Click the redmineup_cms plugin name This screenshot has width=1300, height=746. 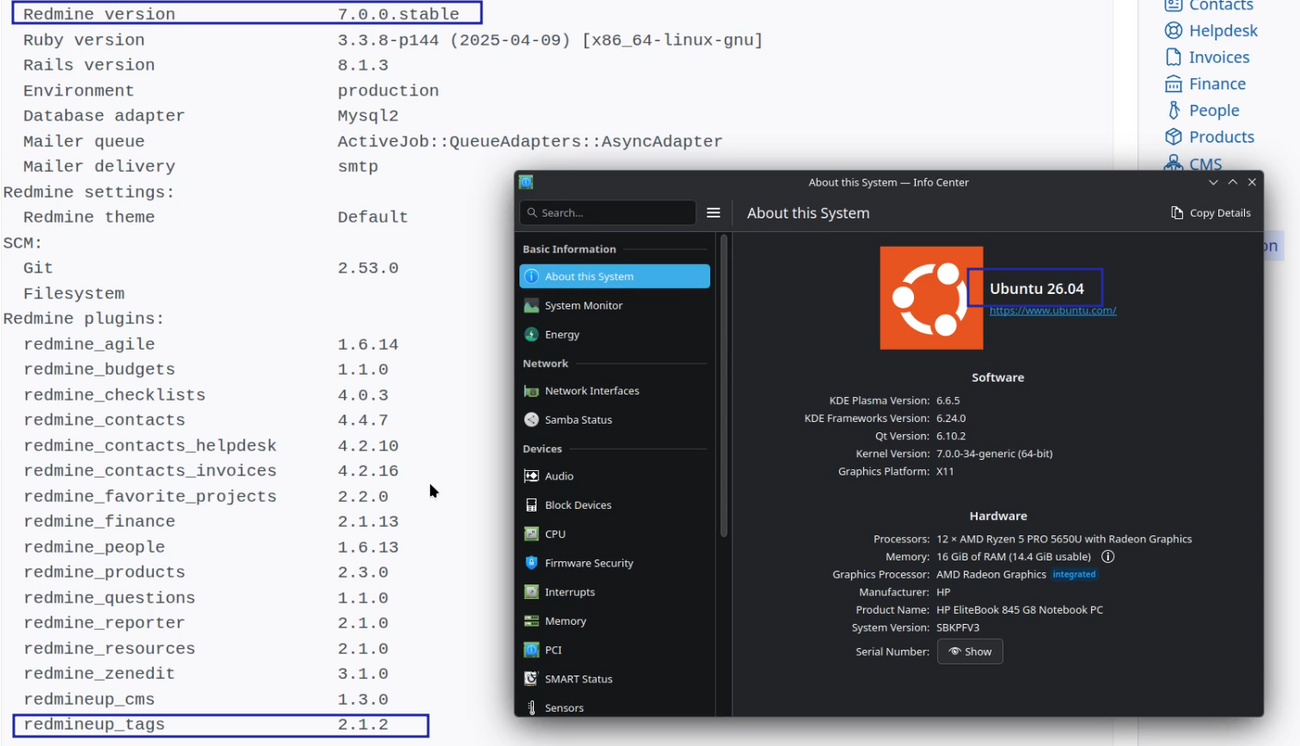click(89, 700)
